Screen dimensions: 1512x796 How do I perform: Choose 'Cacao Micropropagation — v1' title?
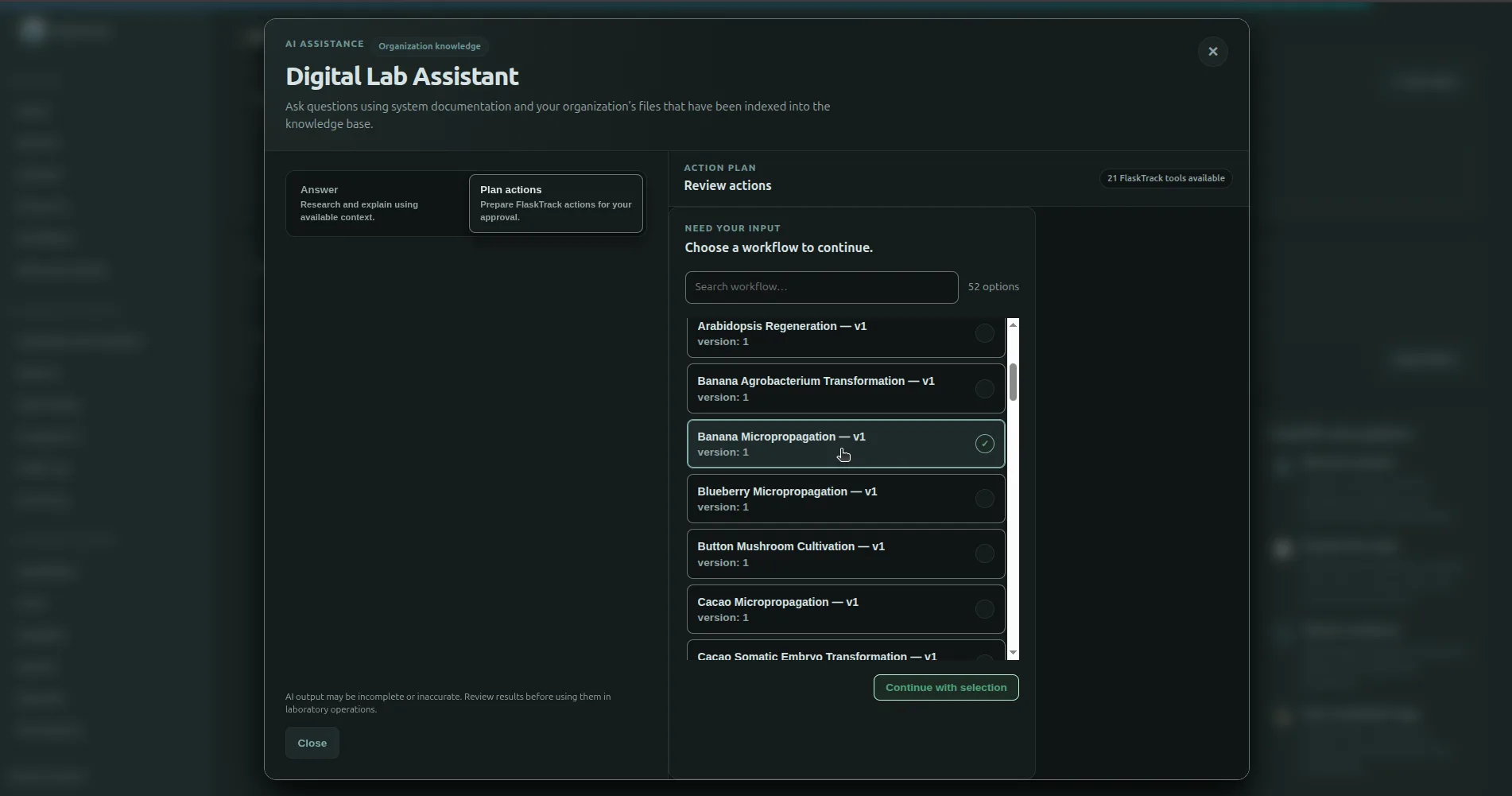coord(777,602)
